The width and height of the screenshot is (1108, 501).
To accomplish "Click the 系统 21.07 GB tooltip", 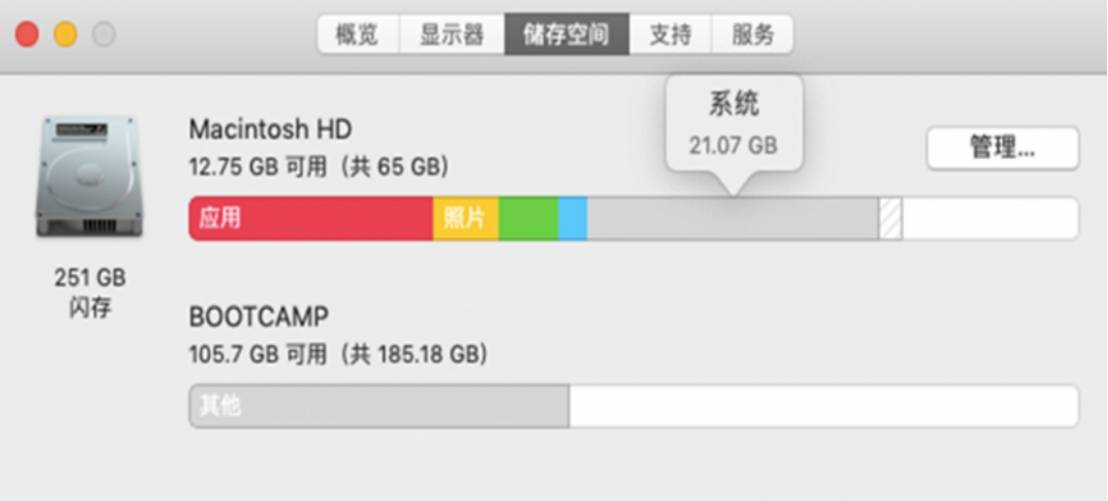I will point(734,124).
